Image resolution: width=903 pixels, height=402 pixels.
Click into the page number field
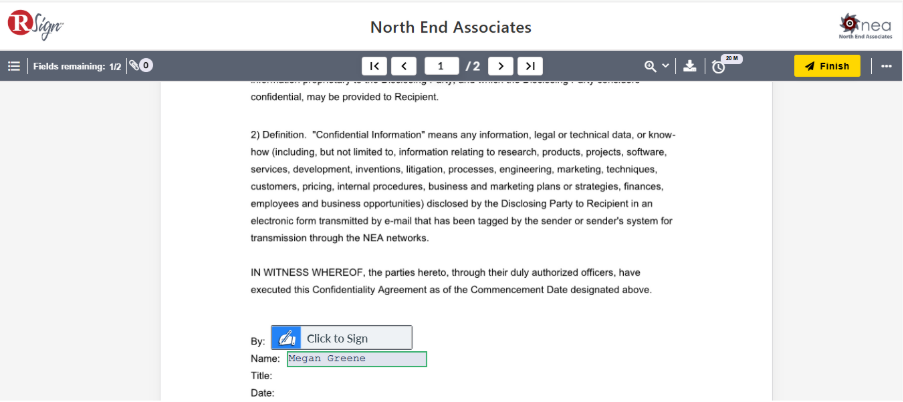pos(441,66)
